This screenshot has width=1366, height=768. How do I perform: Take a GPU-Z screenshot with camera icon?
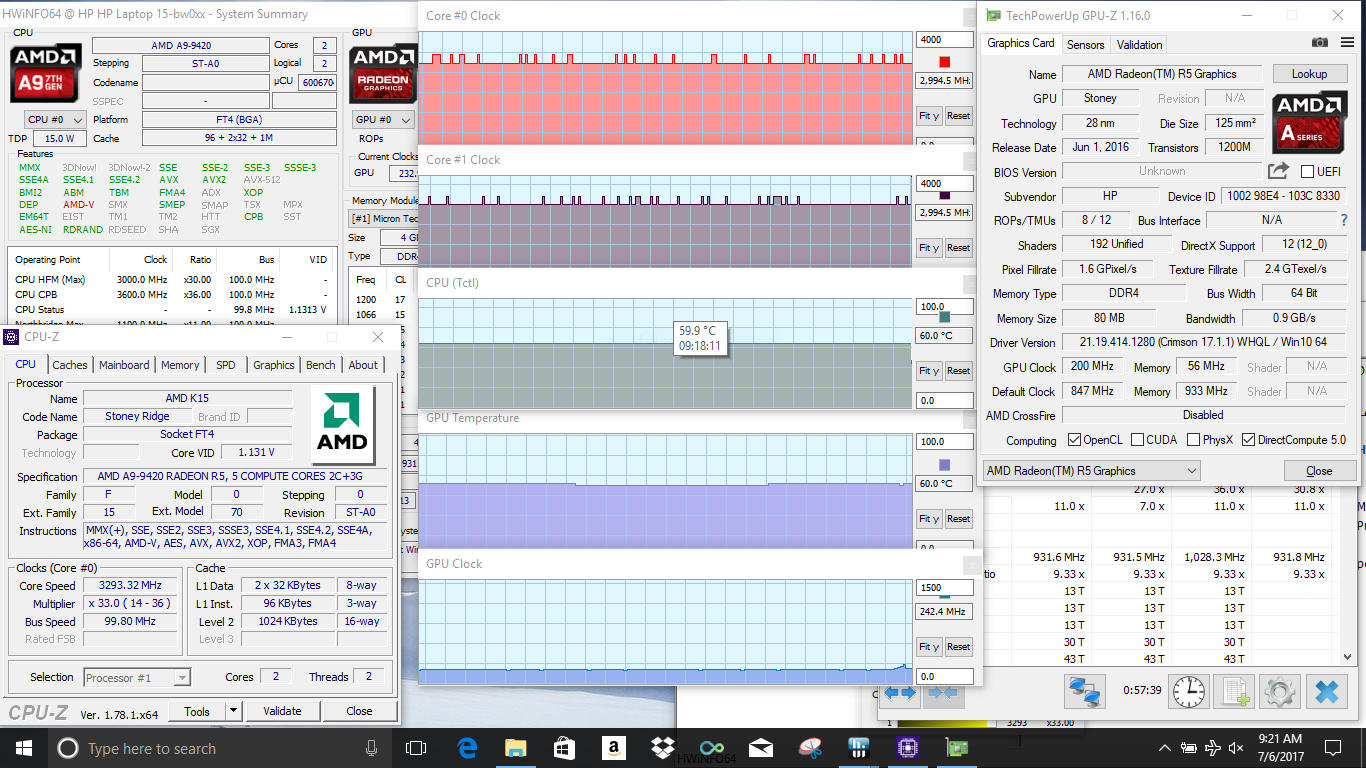[x=1320, y=43]
